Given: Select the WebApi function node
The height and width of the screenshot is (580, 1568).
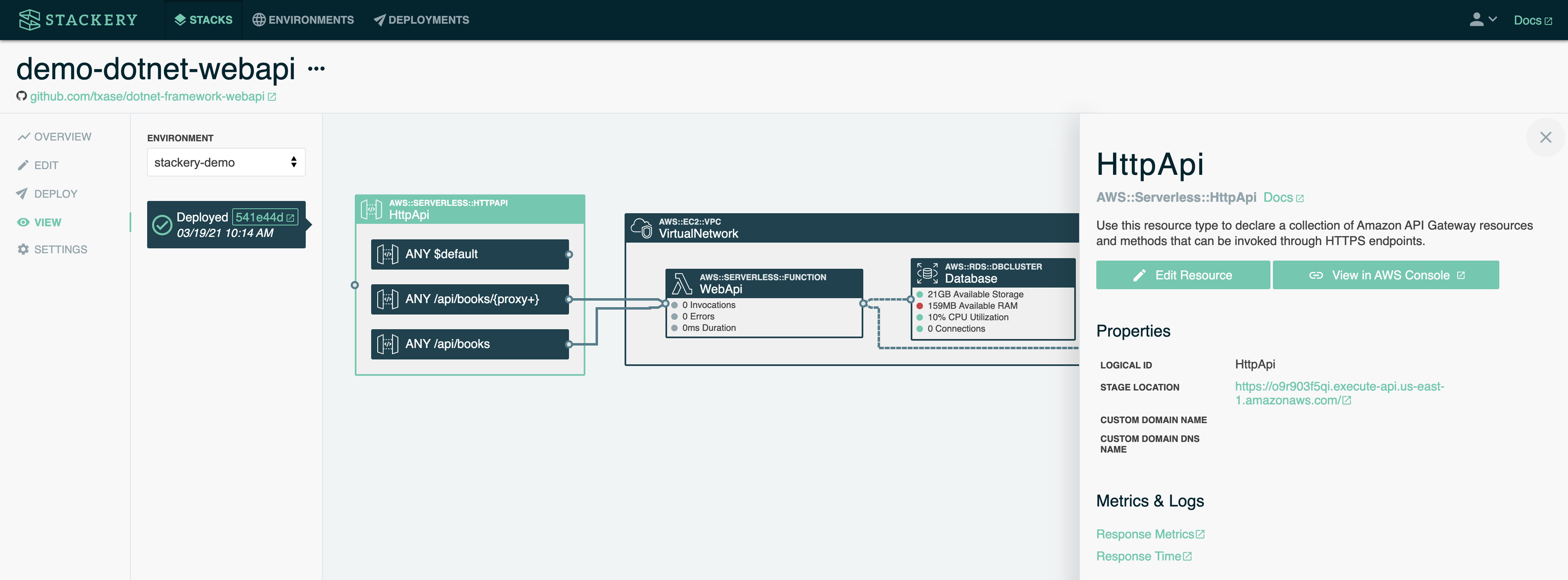Looking at the screenshot, I should (764, 303).
